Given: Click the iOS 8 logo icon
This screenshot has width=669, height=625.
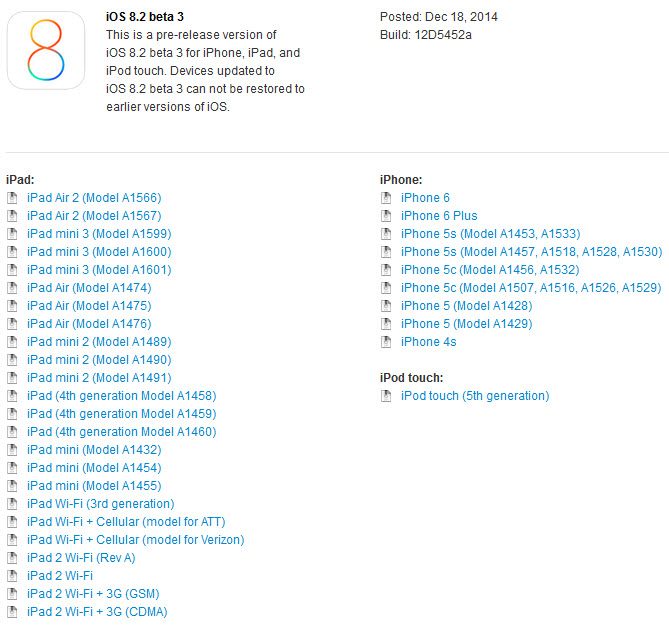Looking at the screenshot, I should click(x=46, y=50).
